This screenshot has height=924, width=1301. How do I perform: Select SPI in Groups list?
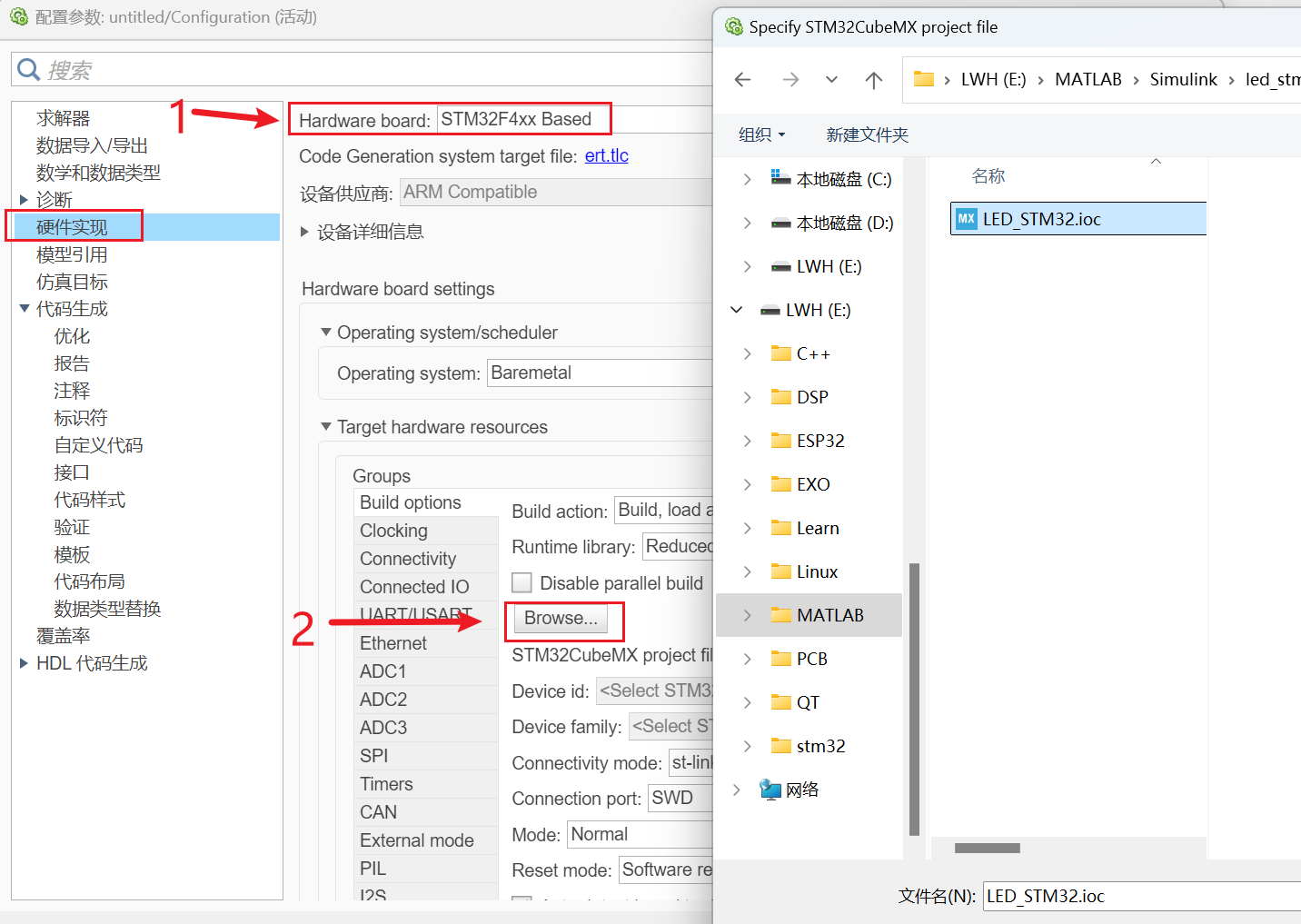click(x=426, y=756)
